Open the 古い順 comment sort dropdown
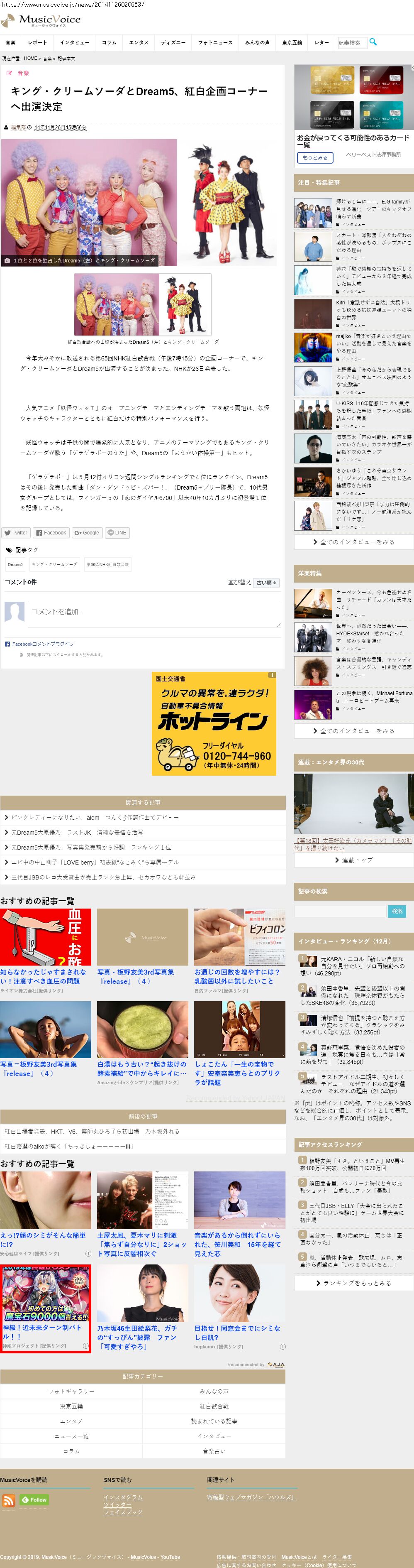The image size is (414, 1568). tap(266, 583)
